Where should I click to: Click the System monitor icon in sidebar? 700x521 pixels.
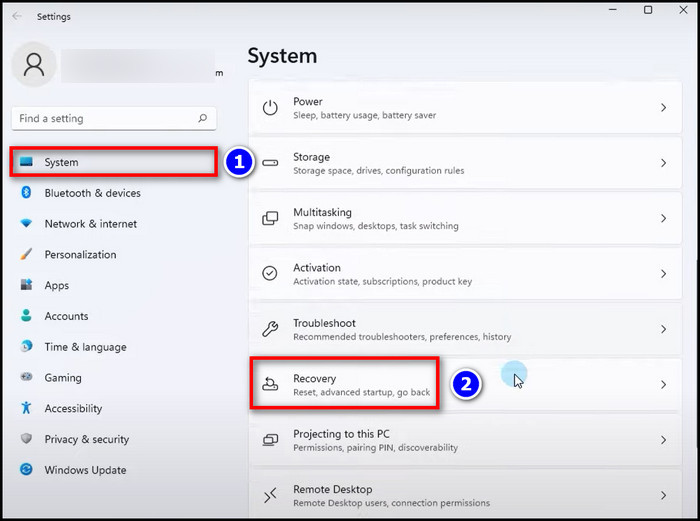point(26,162)
